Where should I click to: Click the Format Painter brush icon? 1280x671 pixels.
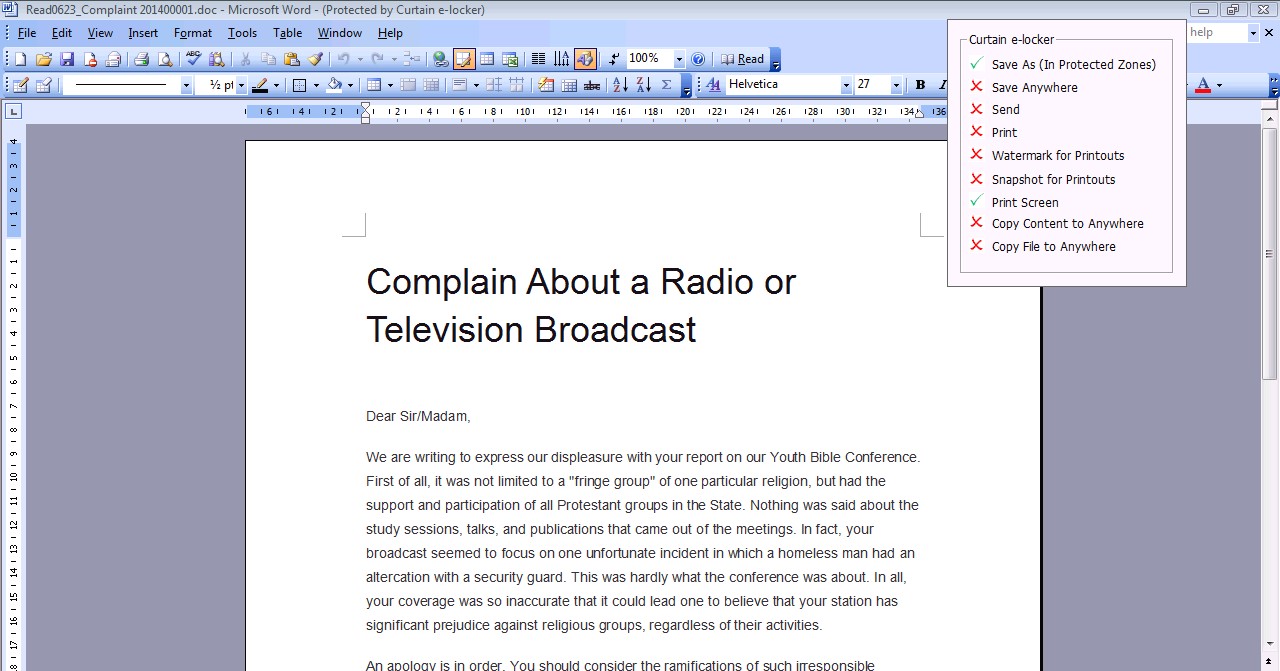pos(316,60)
